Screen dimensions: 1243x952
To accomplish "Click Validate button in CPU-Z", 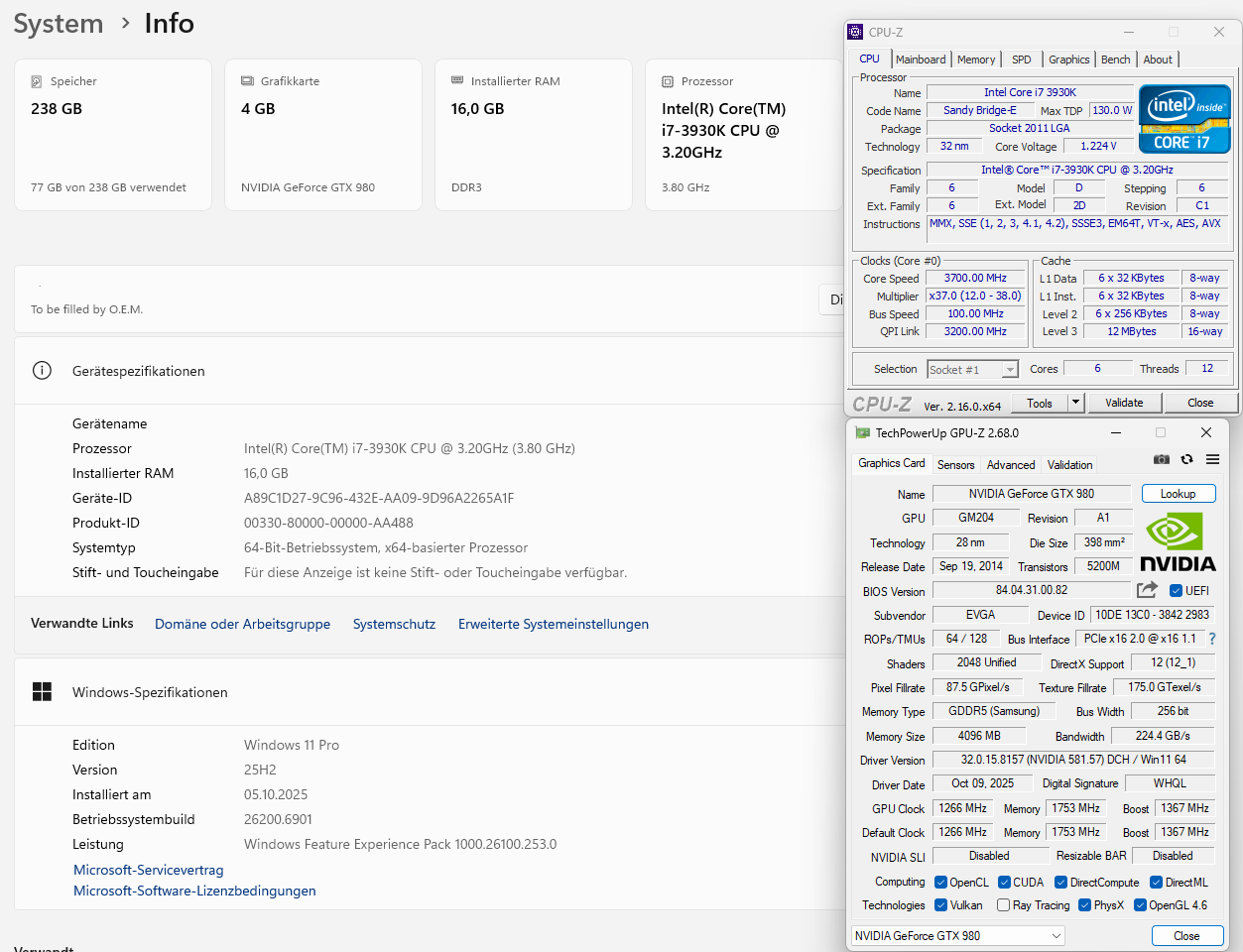I will click(1124, 403).
